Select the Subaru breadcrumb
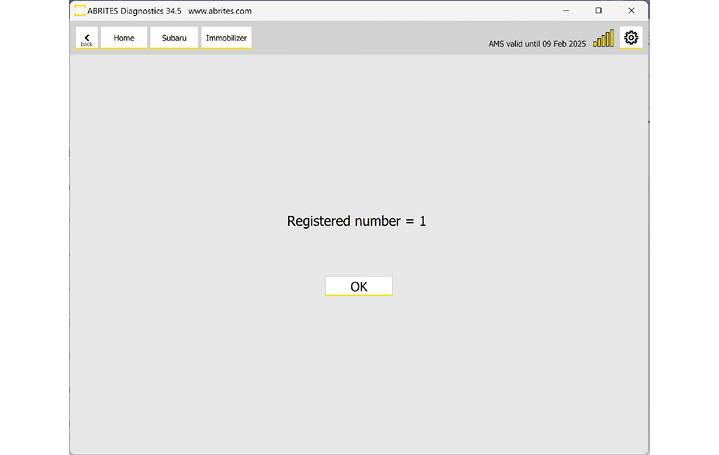 pos(174,38)
